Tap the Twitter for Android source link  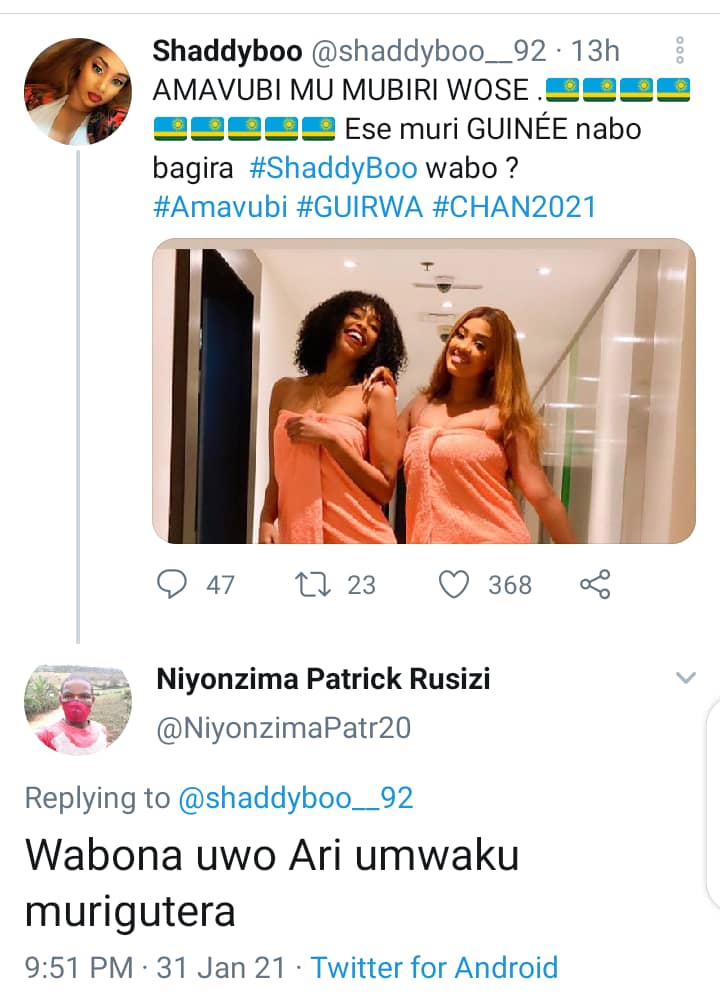pos(434,967)
